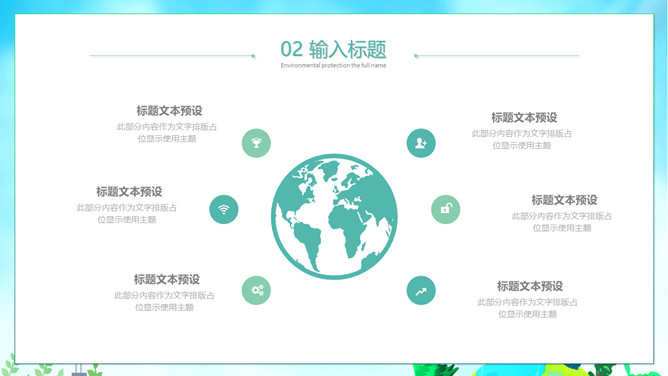Click the 'Environmental protection the full name' subtitle
The height and width of the screenshot is (376, 668).
(x=333, y=65)
